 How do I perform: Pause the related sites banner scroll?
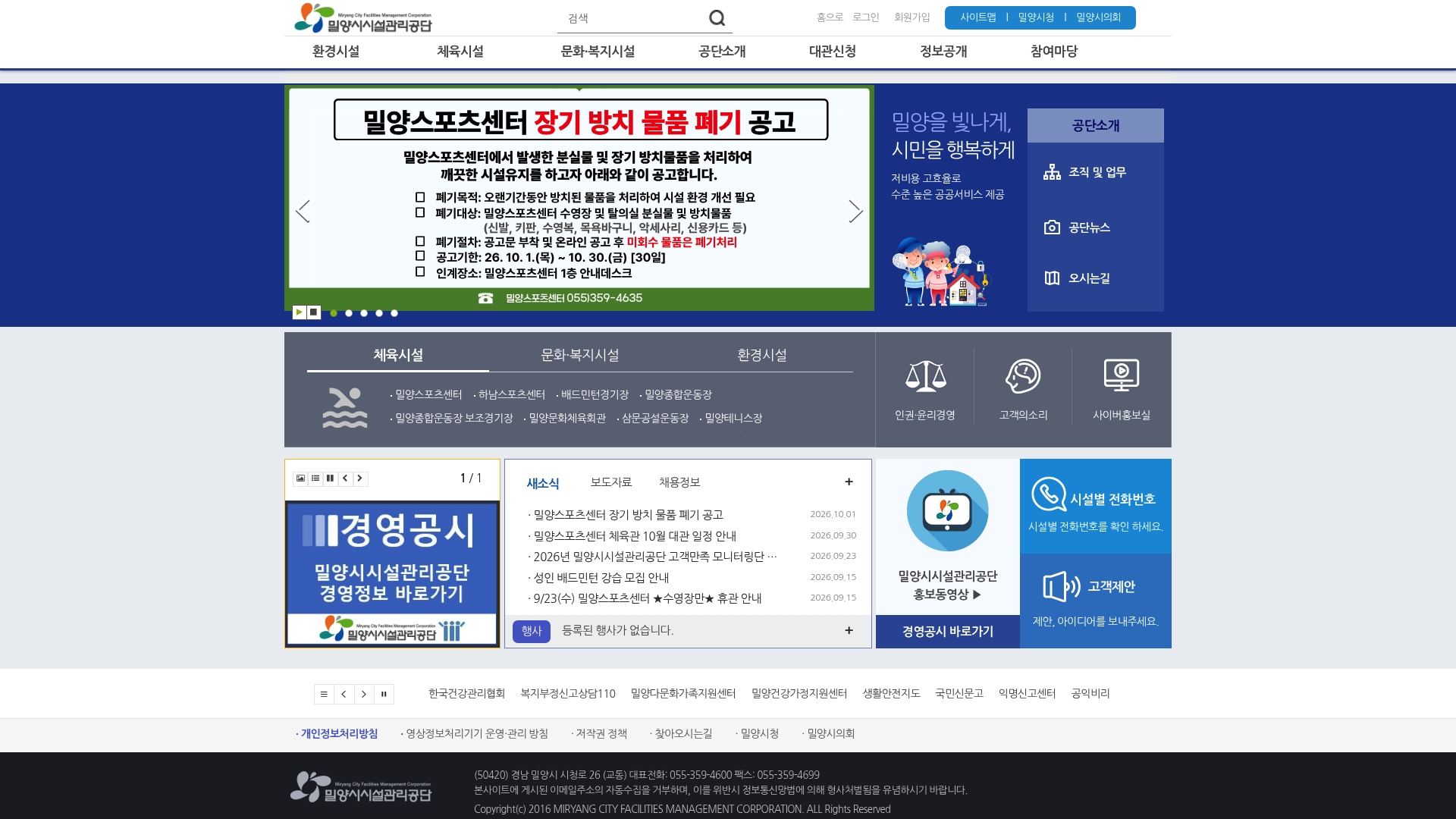(x=384, y=694)
